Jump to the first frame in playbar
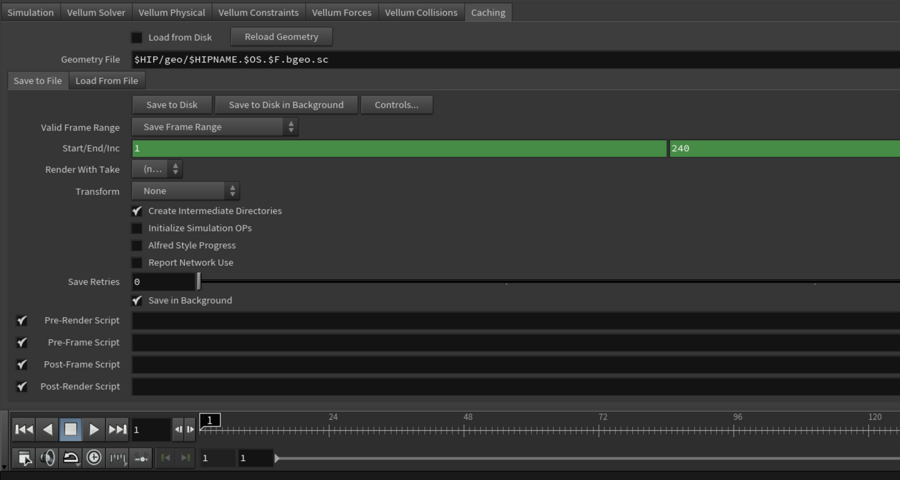The image size is (900, 480). (x=24, y=429)
